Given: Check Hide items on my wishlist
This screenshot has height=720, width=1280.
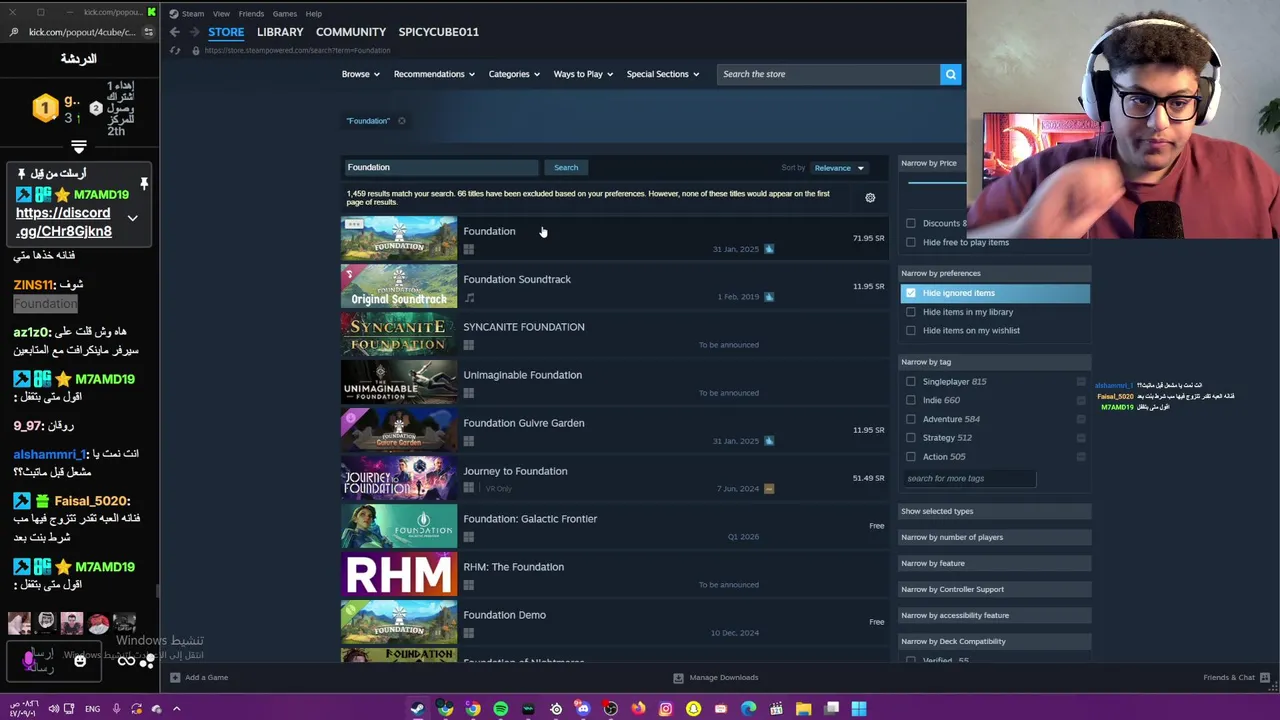Looking at the screenshot, I should click(910, 330).
